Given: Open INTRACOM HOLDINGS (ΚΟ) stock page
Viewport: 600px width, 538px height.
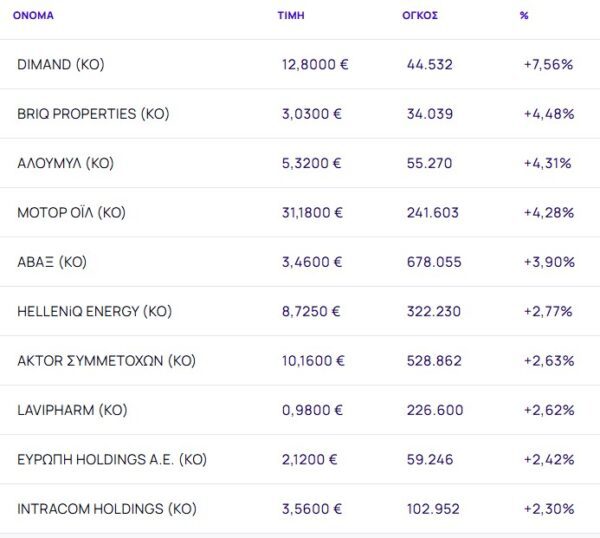Looking at the screenshot, I should [107, 509].
